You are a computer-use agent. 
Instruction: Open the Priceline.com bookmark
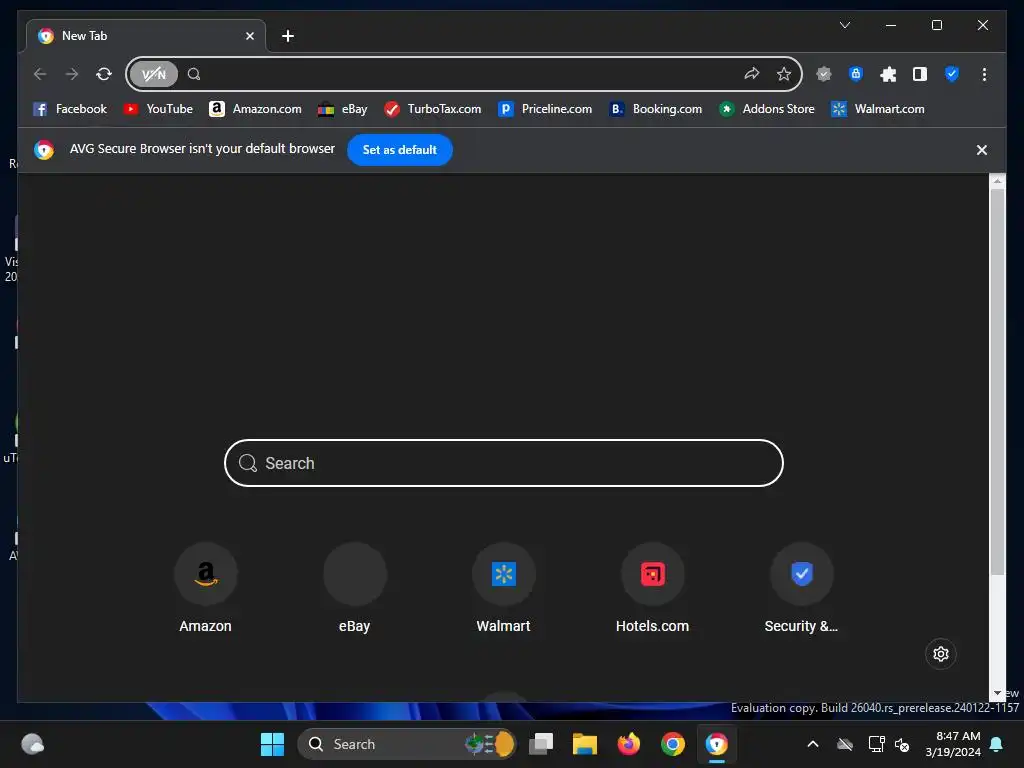(x=545, y=109)
